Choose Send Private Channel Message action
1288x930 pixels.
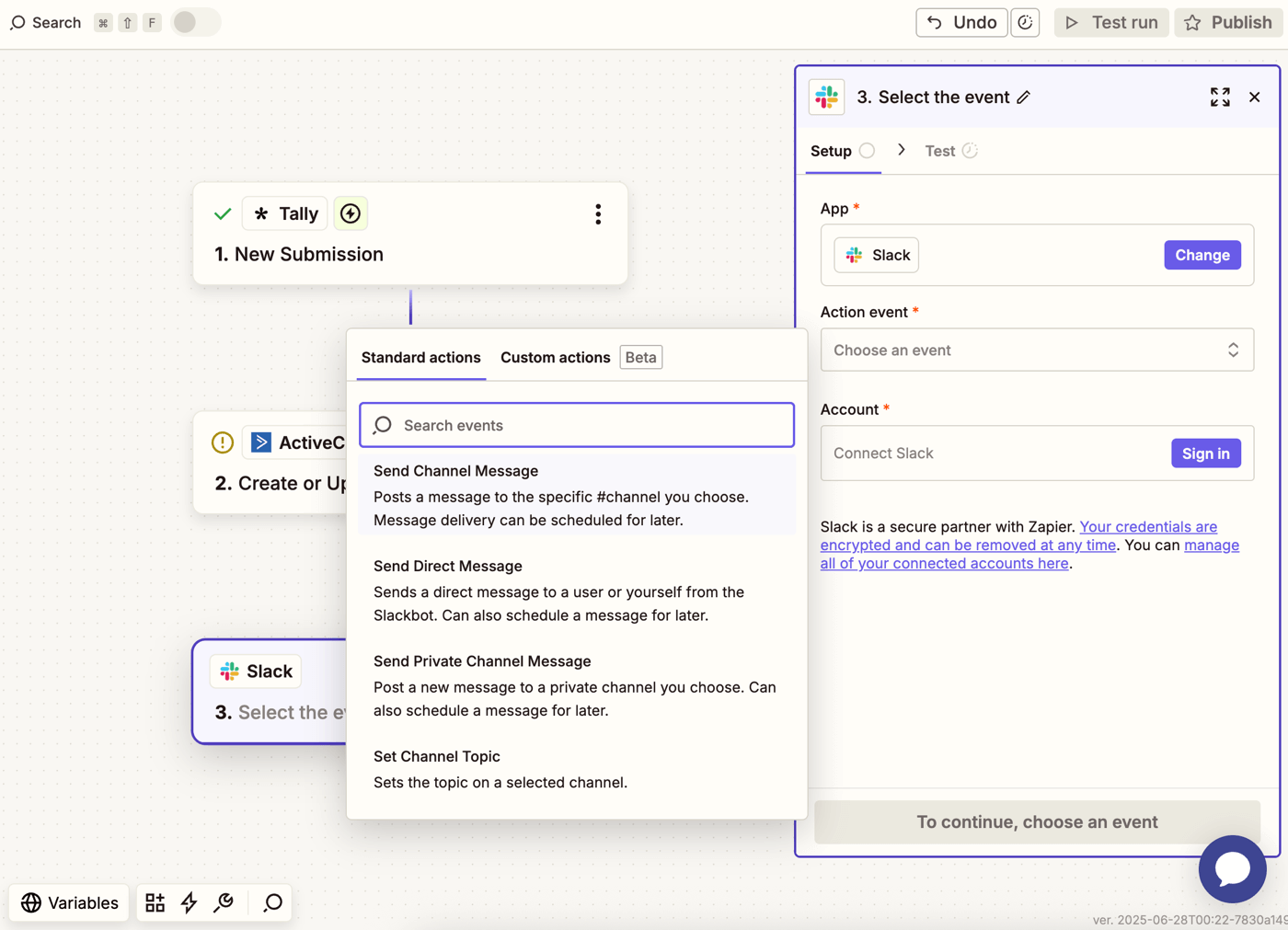click(577, 685)
